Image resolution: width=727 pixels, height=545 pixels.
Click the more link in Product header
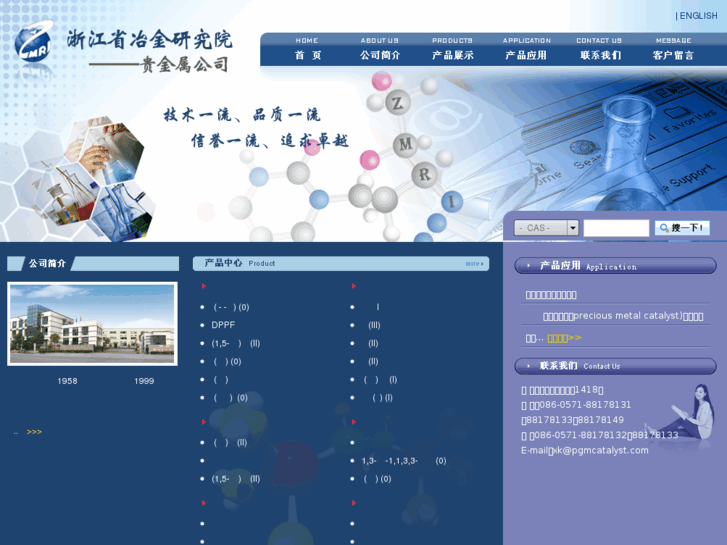(474, 263)
